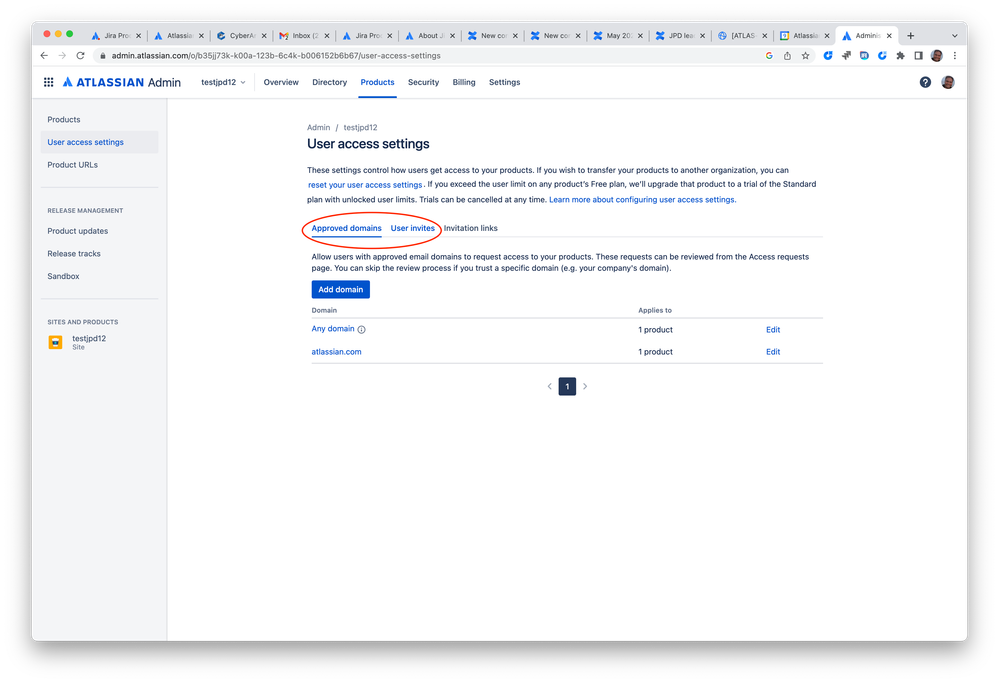Open the browser bookmark star icon

coord(806,56)
